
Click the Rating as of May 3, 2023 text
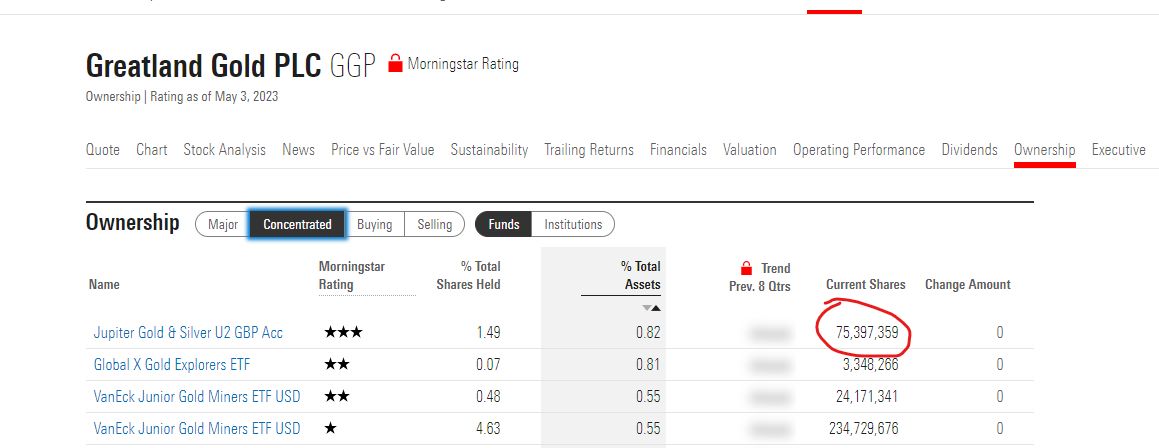pos(214,97)
